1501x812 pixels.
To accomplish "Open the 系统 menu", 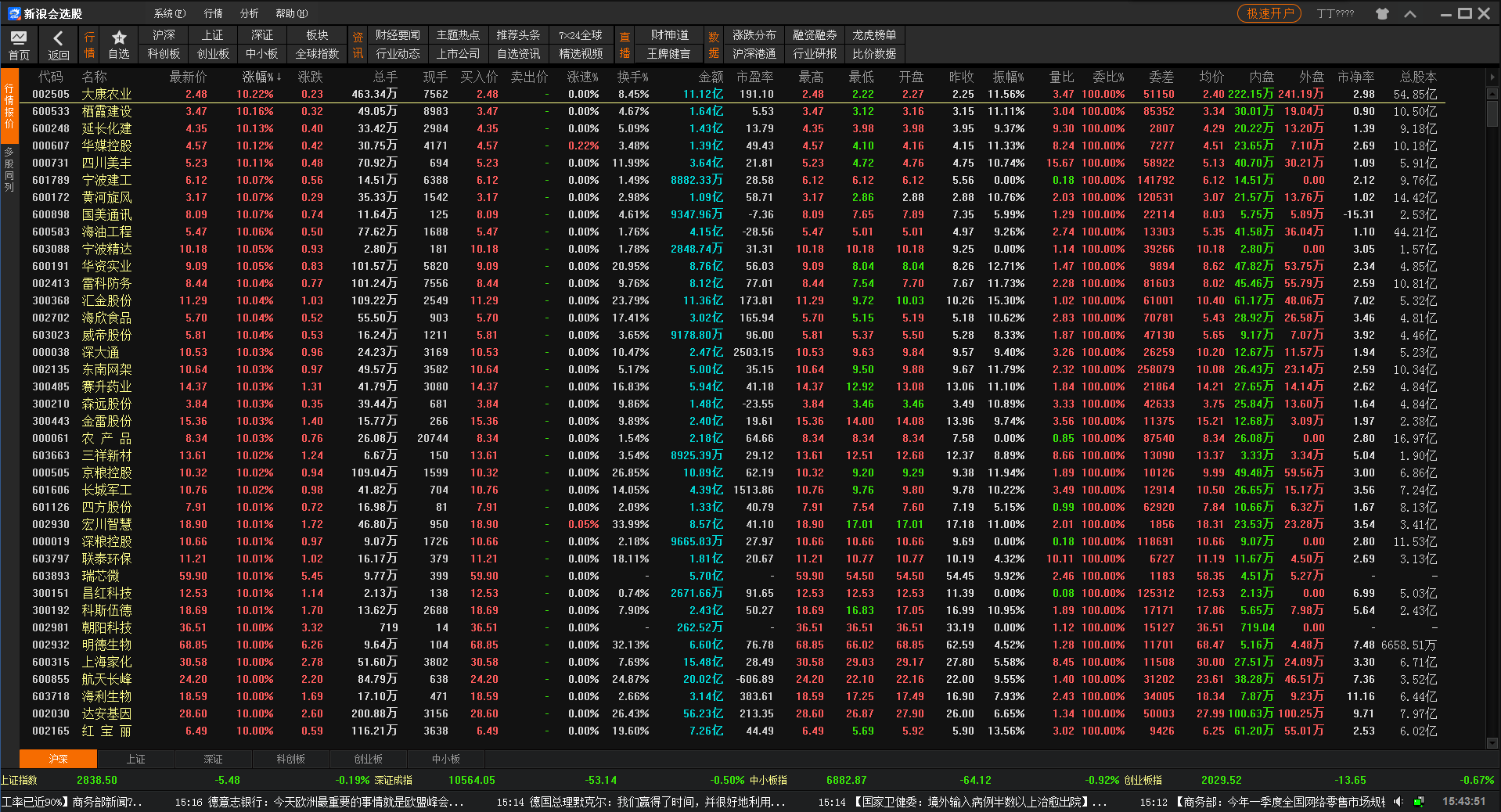I will pyautogui.click(x=169, y=13).
